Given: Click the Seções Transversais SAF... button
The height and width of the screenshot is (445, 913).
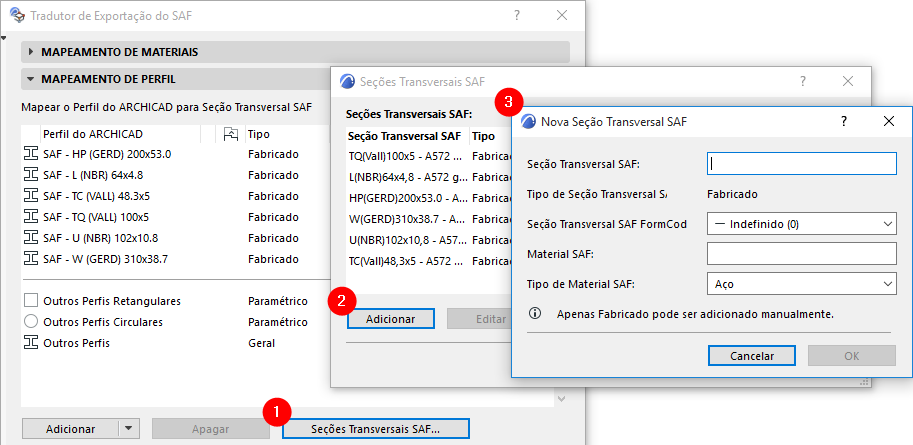Looking at the screenshot, I should point(376,429).
